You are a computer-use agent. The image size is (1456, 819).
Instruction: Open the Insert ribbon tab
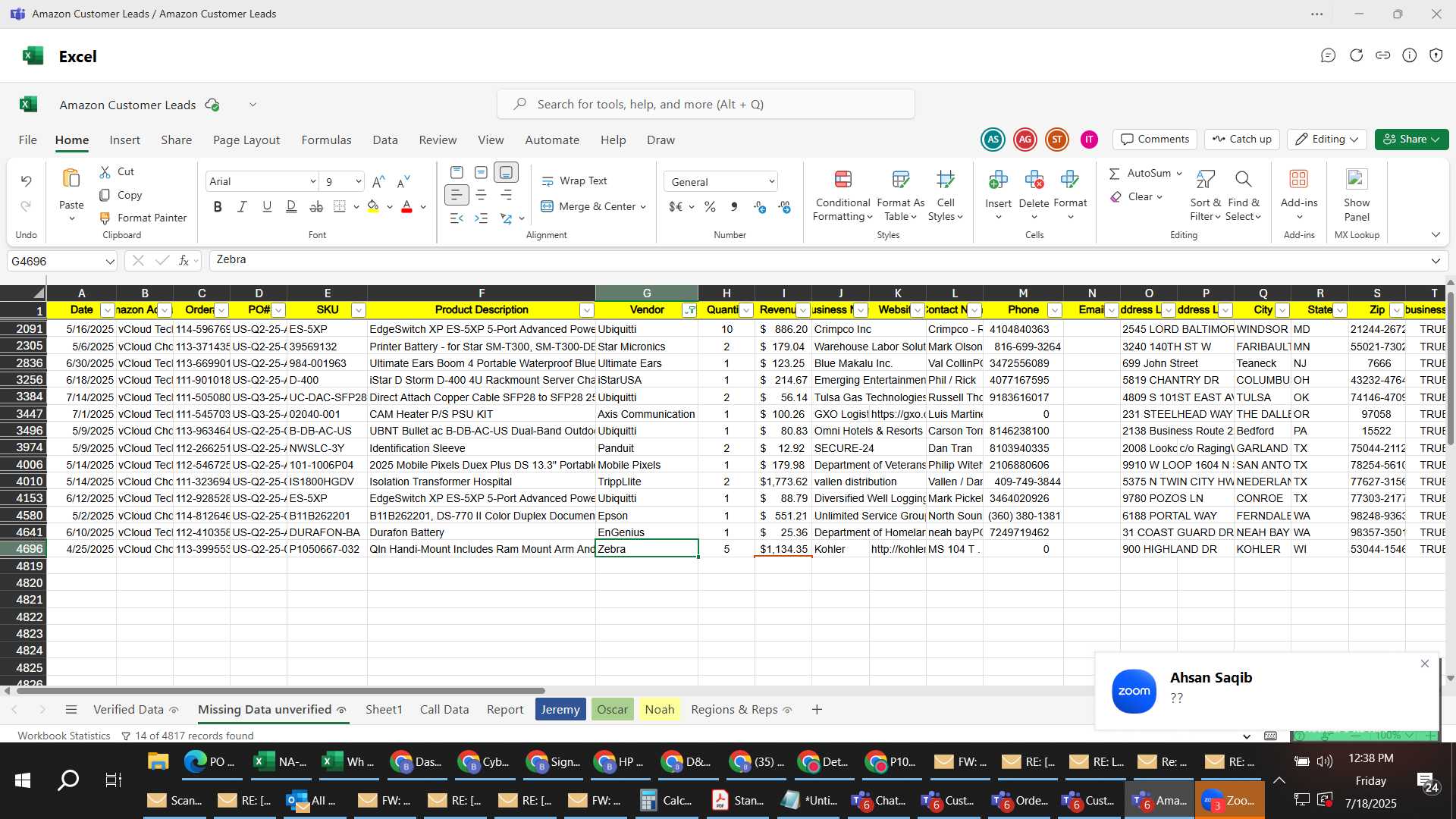coord(124,140)
